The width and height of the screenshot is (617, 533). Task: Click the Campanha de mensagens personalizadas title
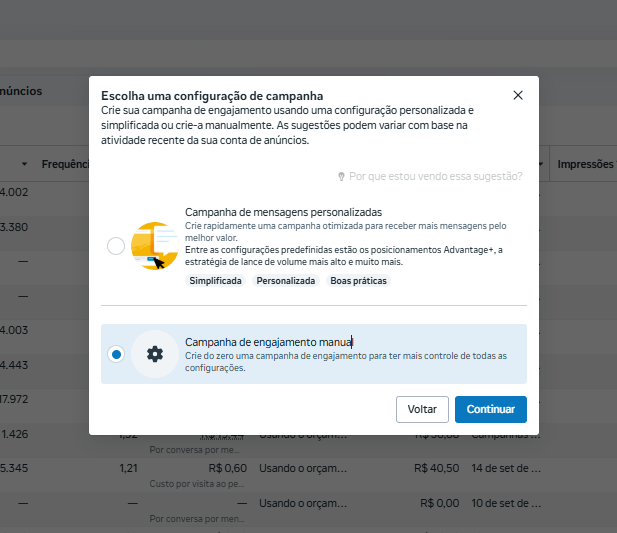click(x=283, y=212)
